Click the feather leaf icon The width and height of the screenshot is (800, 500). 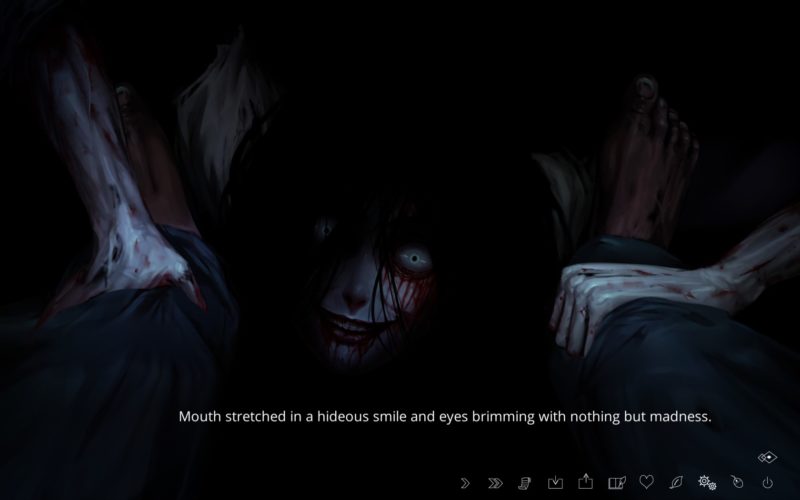[x=676, y=482]
